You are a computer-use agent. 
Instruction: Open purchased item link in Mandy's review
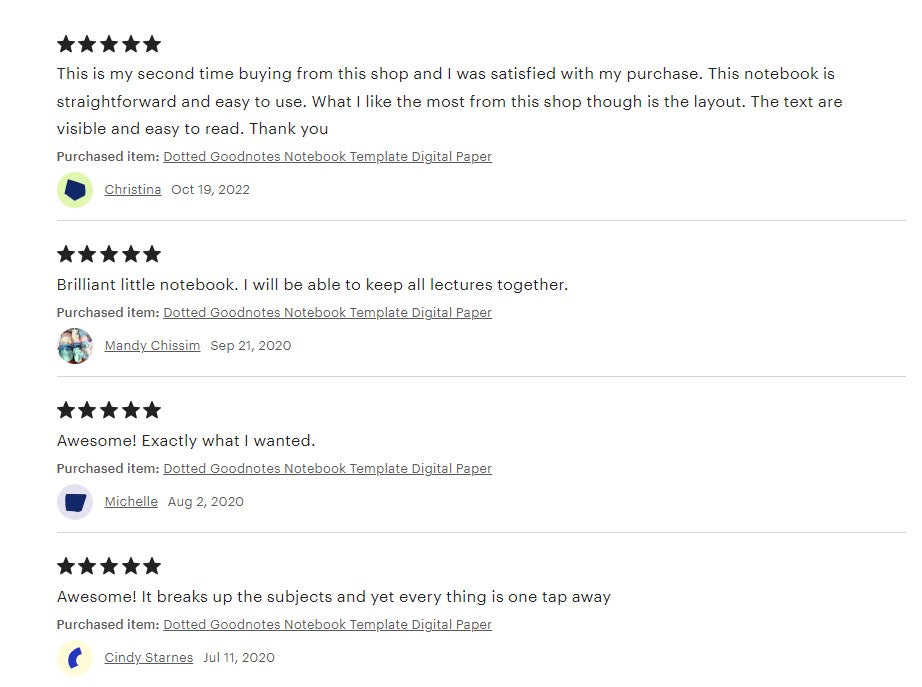pos(327,313)
